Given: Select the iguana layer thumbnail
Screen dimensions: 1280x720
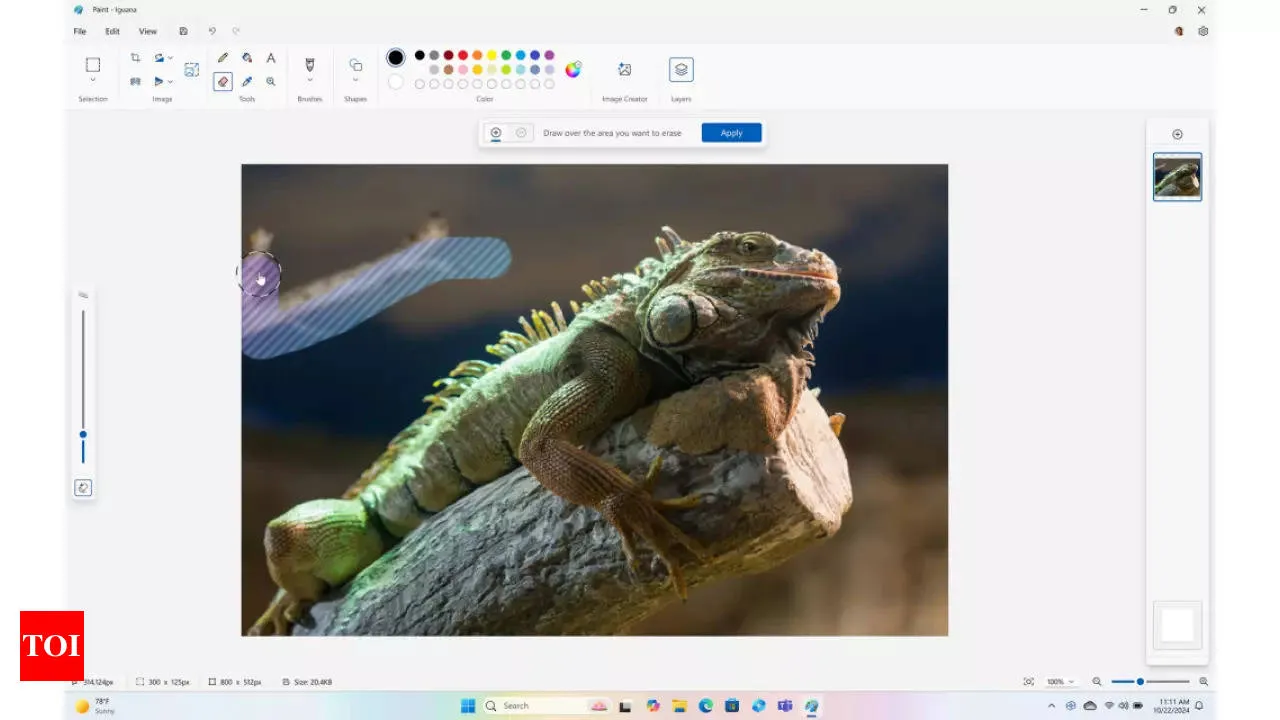Looking at the screenshot, I should (1178, 177).
